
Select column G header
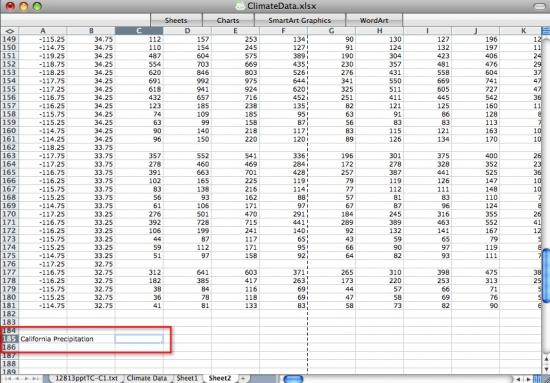click(x=331, y=31)
